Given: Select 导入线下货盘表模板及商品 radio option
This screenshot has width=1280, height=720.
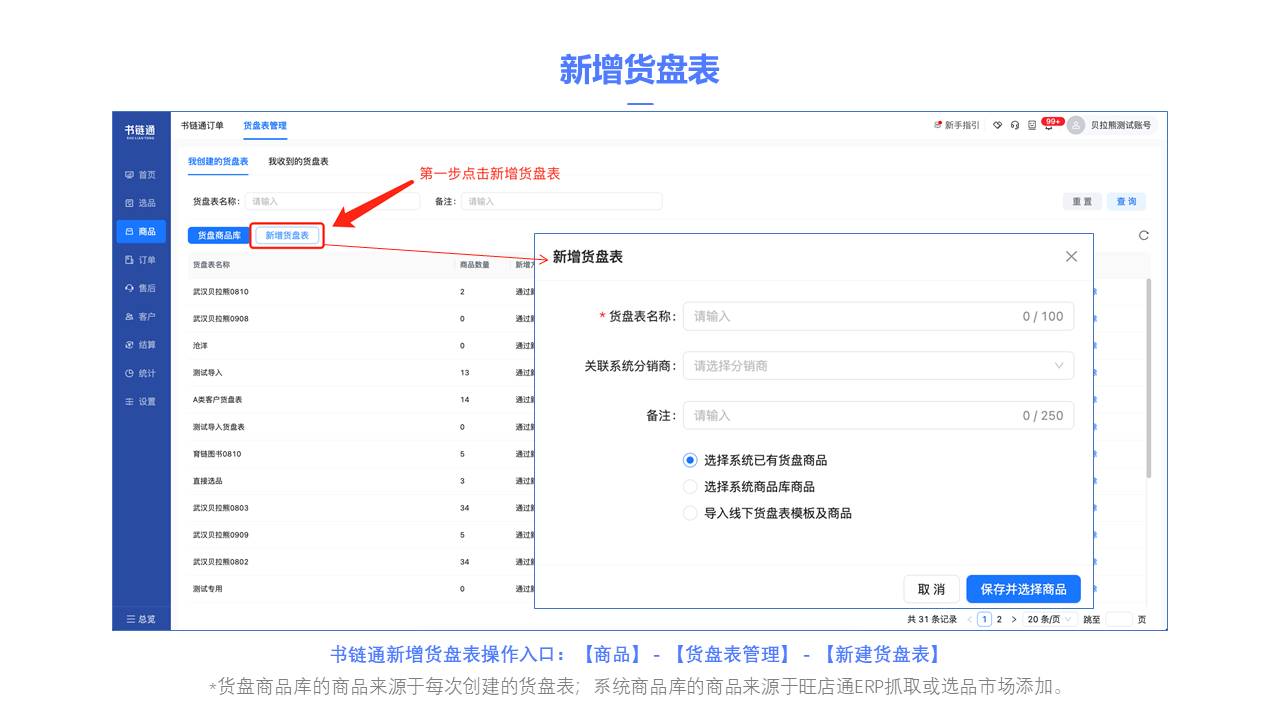Looking at the screenshot, I should 690,513.
